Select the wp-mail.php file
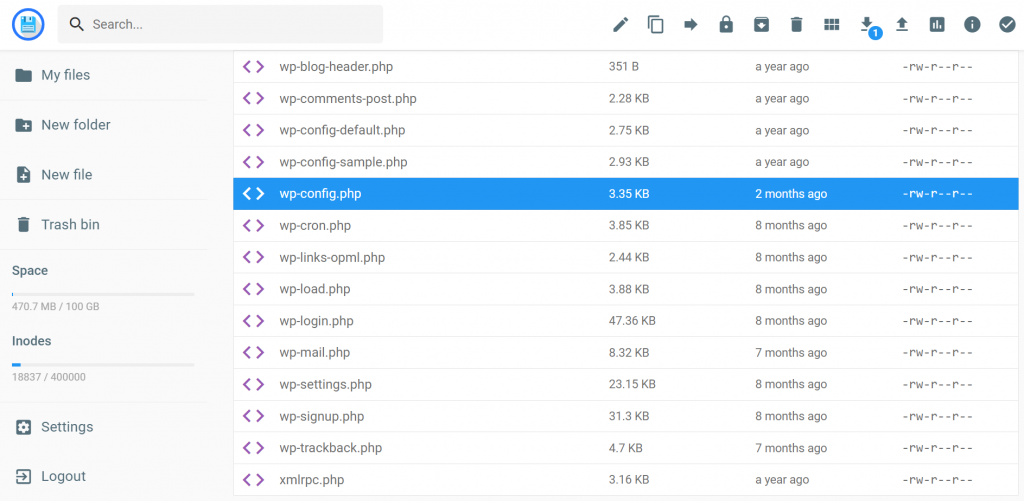The height and width of the screenshot is (501, 1024). pyautogui.click(x=626, y=353)
